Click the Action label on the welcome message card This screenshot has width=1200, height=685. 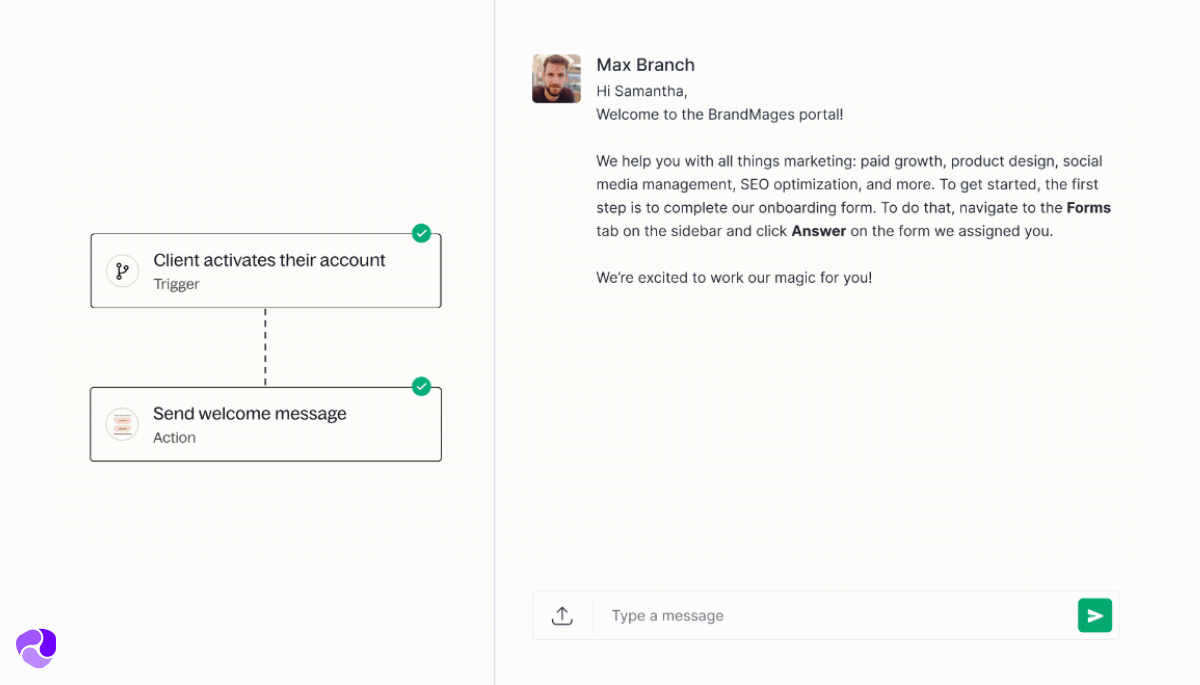coord(174,437)
